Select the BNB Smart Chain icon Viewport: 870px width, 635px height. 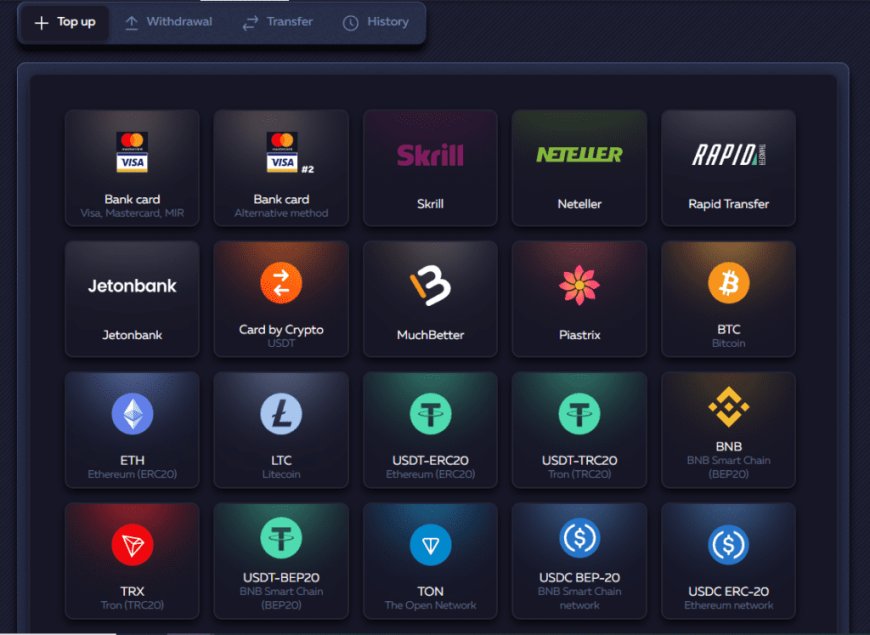[x=728, y=407]
